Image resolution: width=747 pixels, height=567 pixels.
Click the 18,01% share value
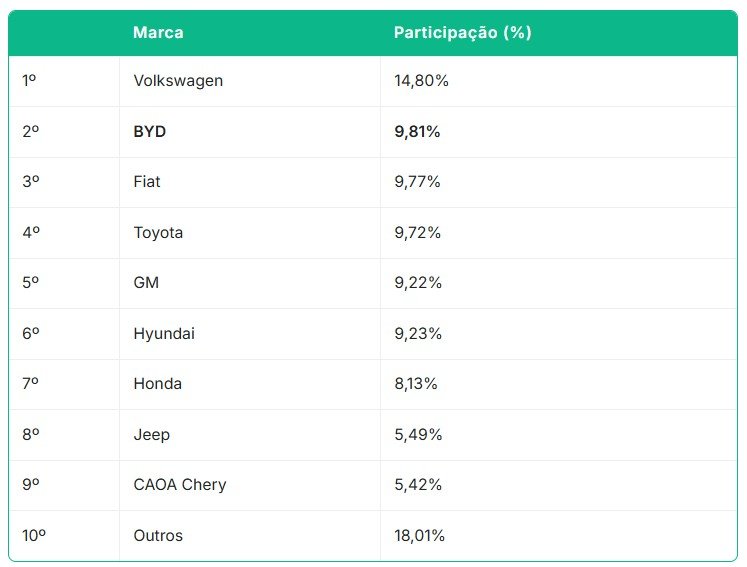[x=419, y=536]
